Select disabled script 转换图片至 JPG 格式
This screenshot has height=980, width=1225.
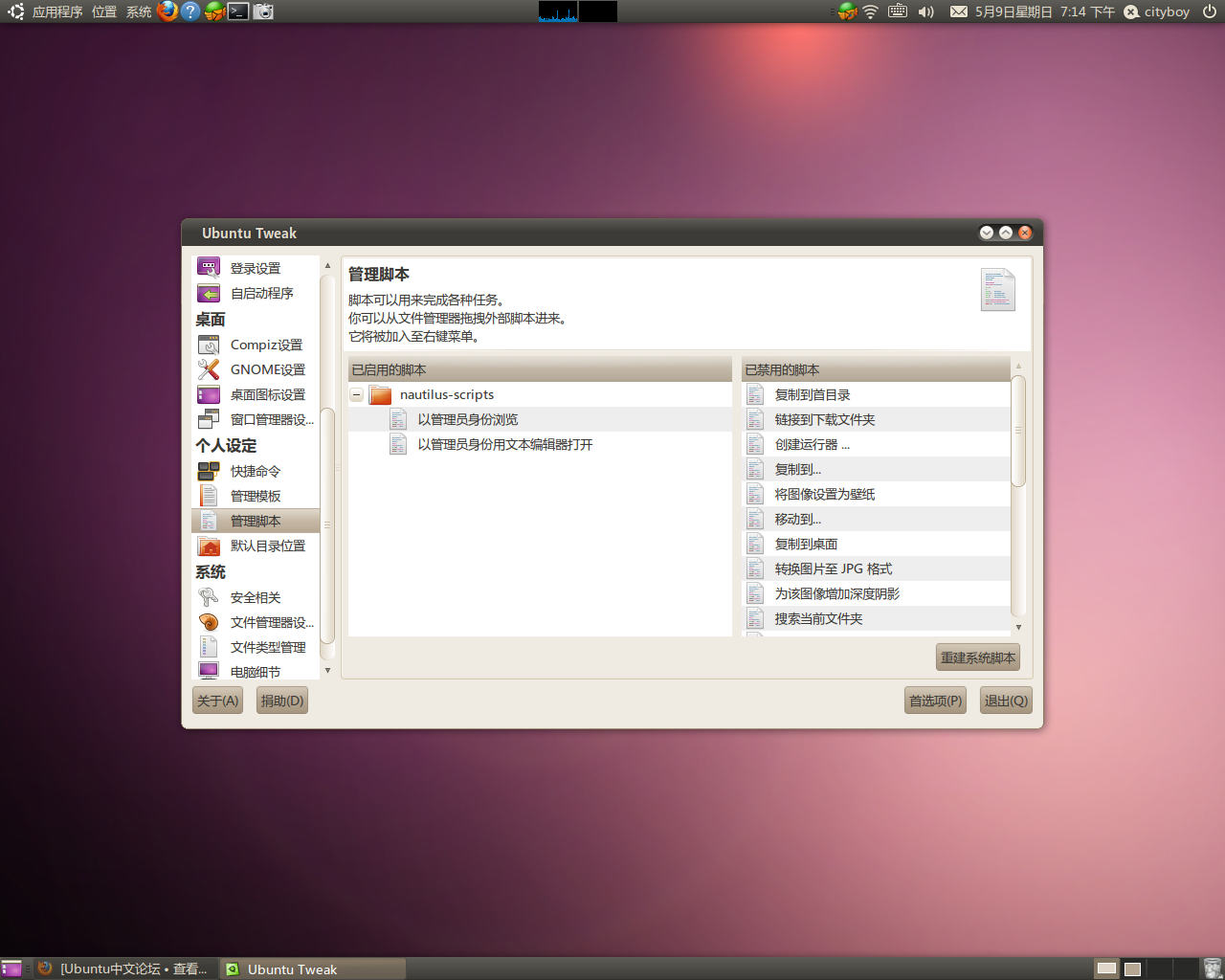pyautogui.click(x=876, y=568)
